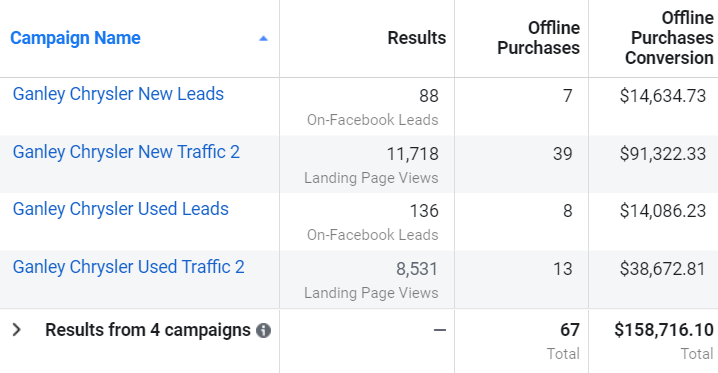718x373 pixels.
Task: Select the 88 On-Facebook Leads result
Action: click(372, 107)
